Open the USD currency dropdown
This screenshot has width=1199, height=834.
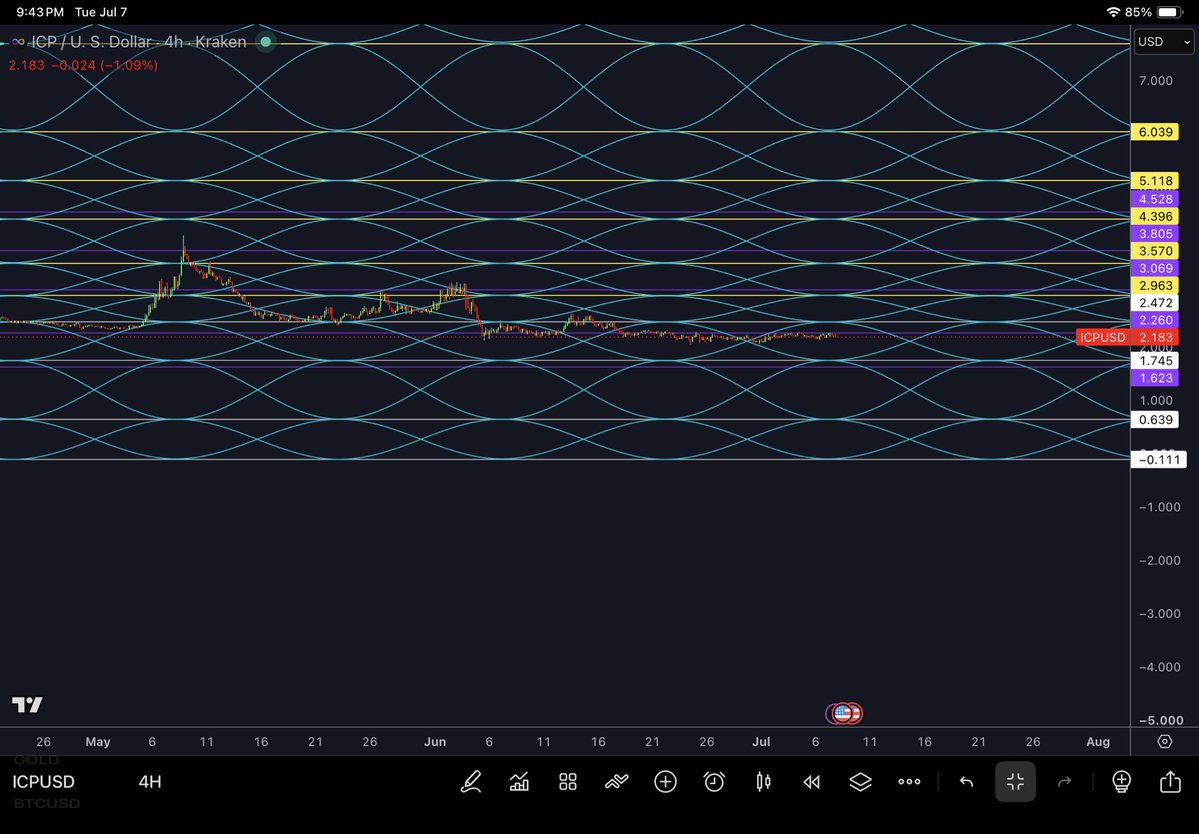pos(1164,42)
